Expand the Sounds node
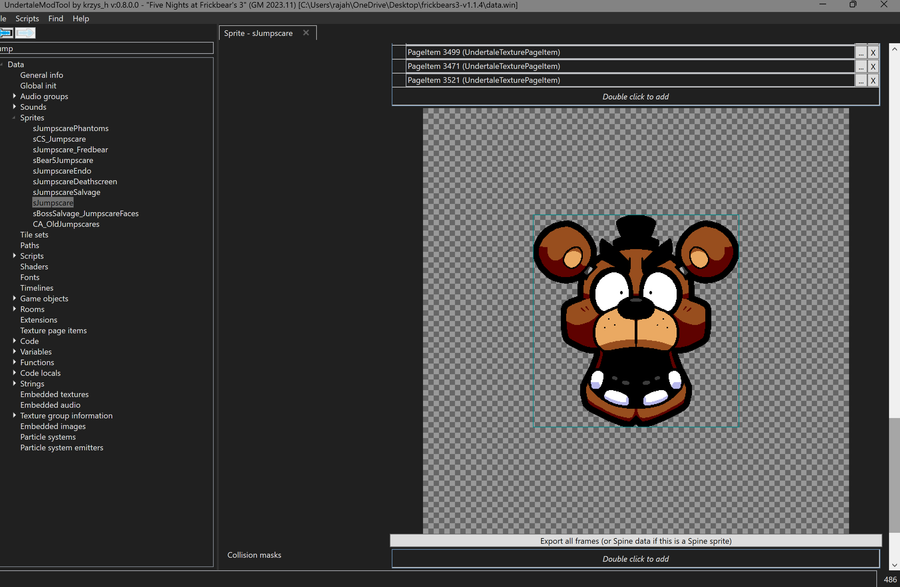The width and height of the screenshot is (900, 587). point(14,107)
